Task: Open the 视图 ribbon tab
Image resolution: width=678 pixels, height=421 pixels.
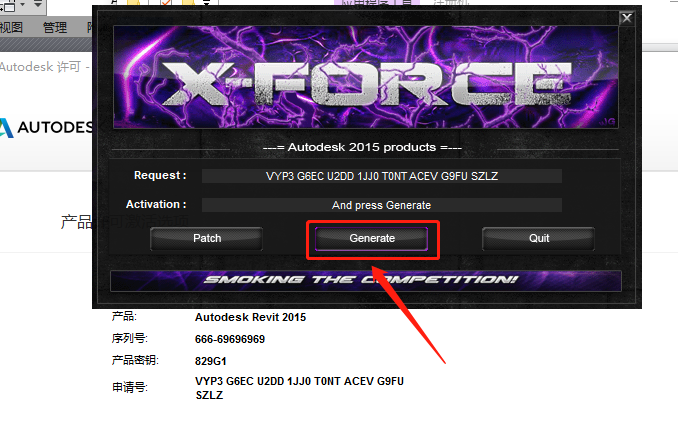Action: pyautogui.click(x=11, y=28)
